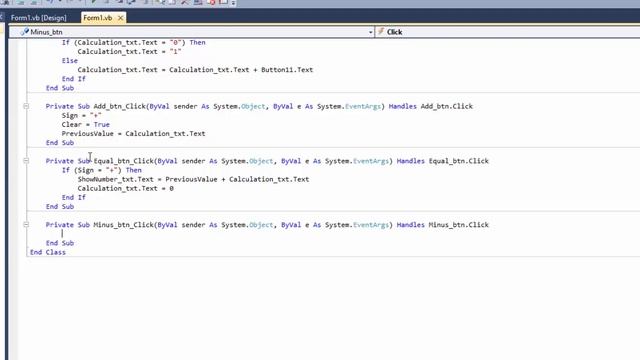The image size is (640, 360).
Task: Click the line 'Sign = "+"'
Action: click(x=82, y=116)
